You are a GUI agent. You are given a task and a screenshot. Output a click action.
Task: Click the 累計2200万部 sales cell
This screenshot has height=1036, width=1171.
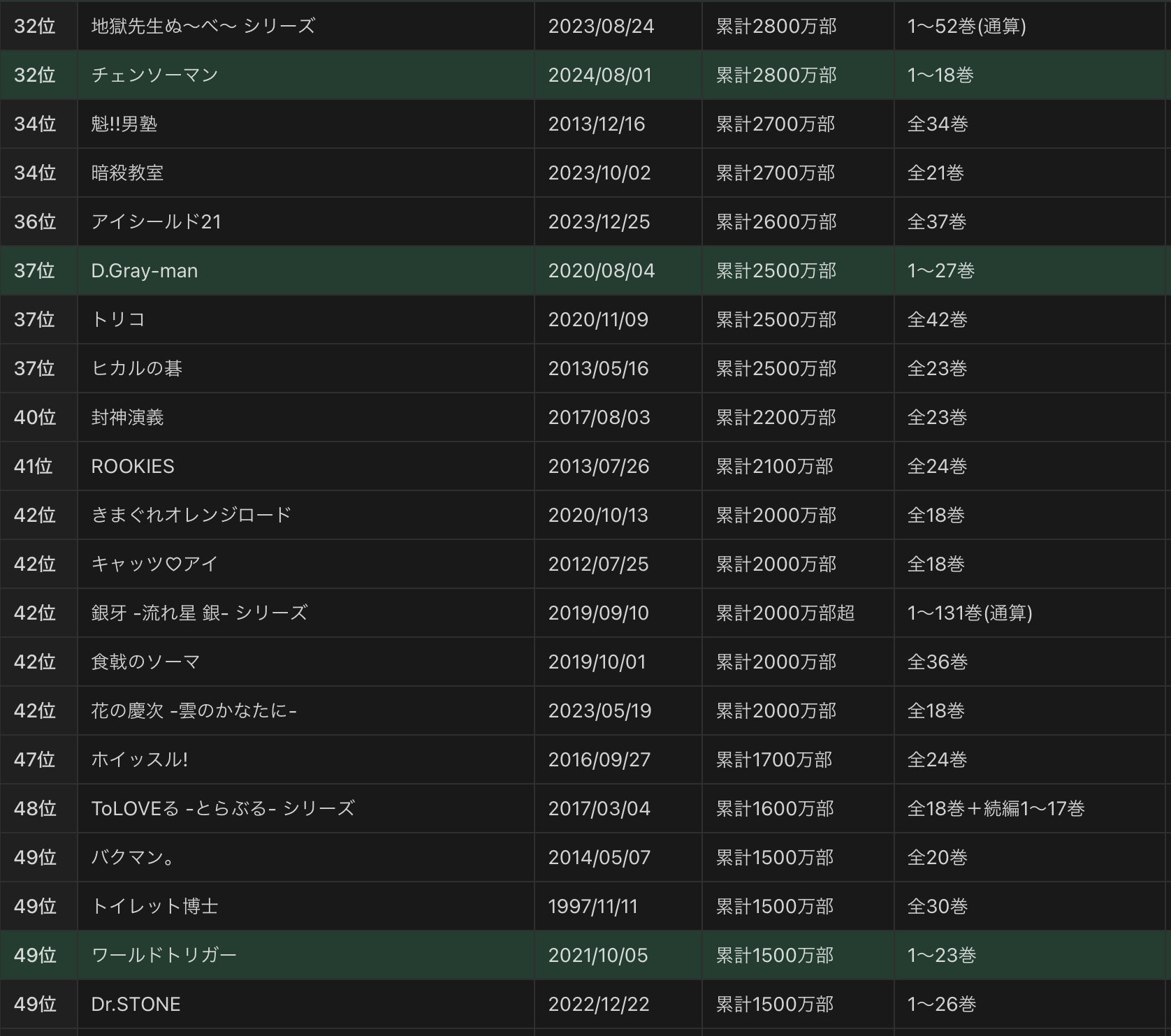[776, 417]
